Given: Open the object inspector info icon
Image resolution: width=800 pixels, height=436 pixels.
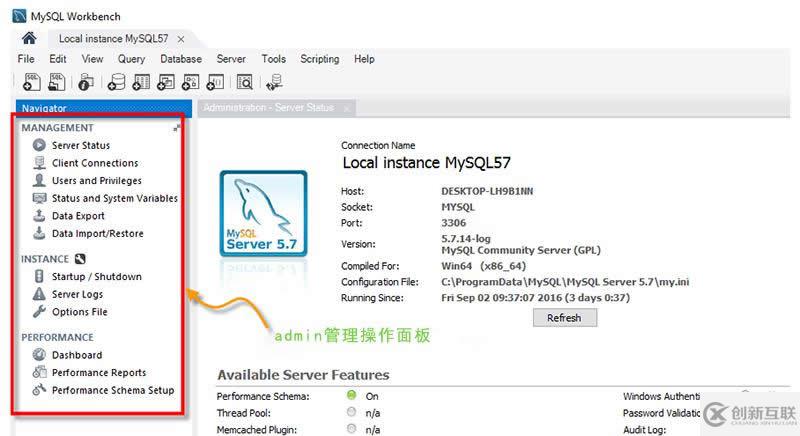Looking at the screenshot, I should tap(86, 82).
